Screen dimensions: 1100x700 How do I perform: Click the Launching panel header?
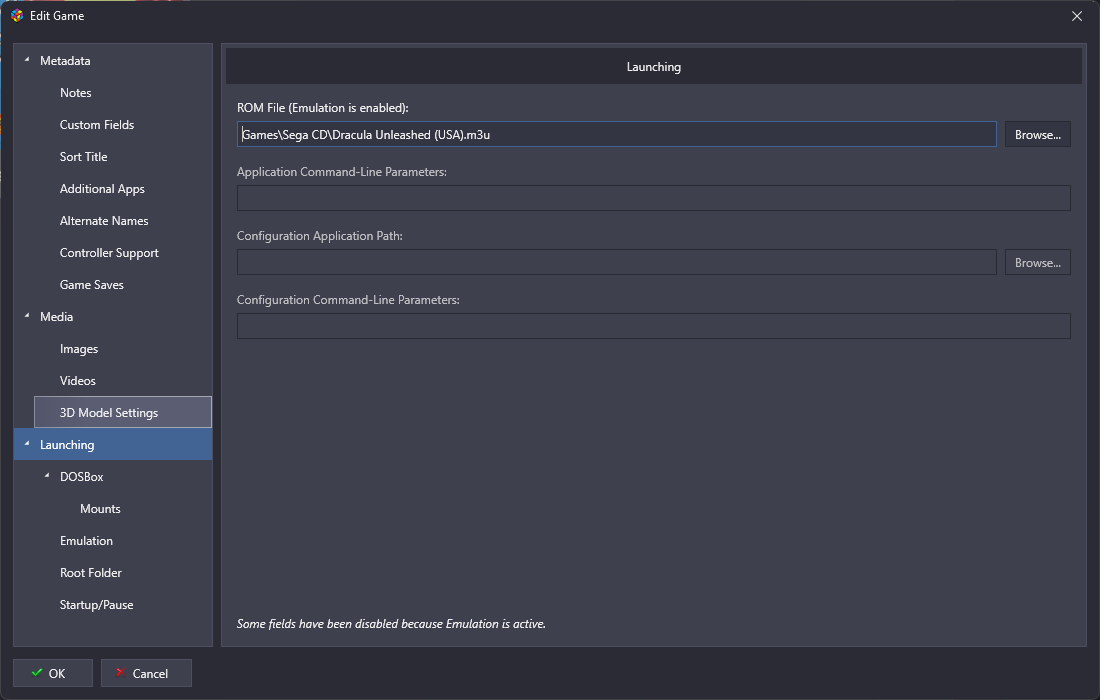654,67
